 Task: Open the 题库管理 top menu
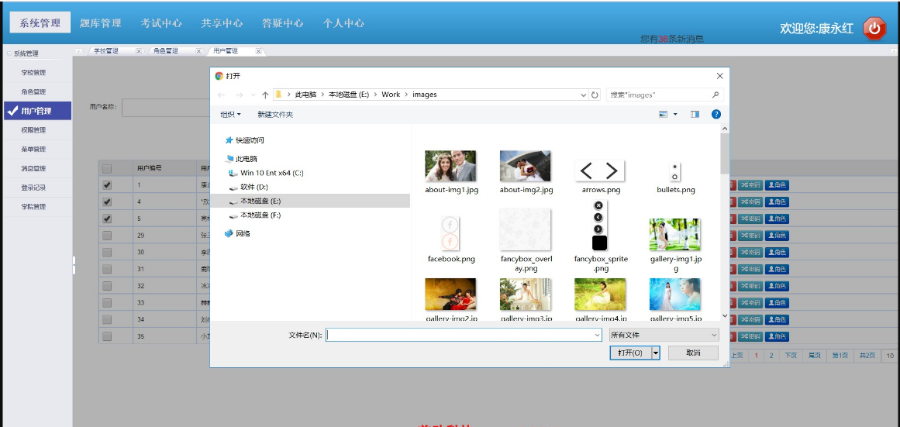[100, 24]
